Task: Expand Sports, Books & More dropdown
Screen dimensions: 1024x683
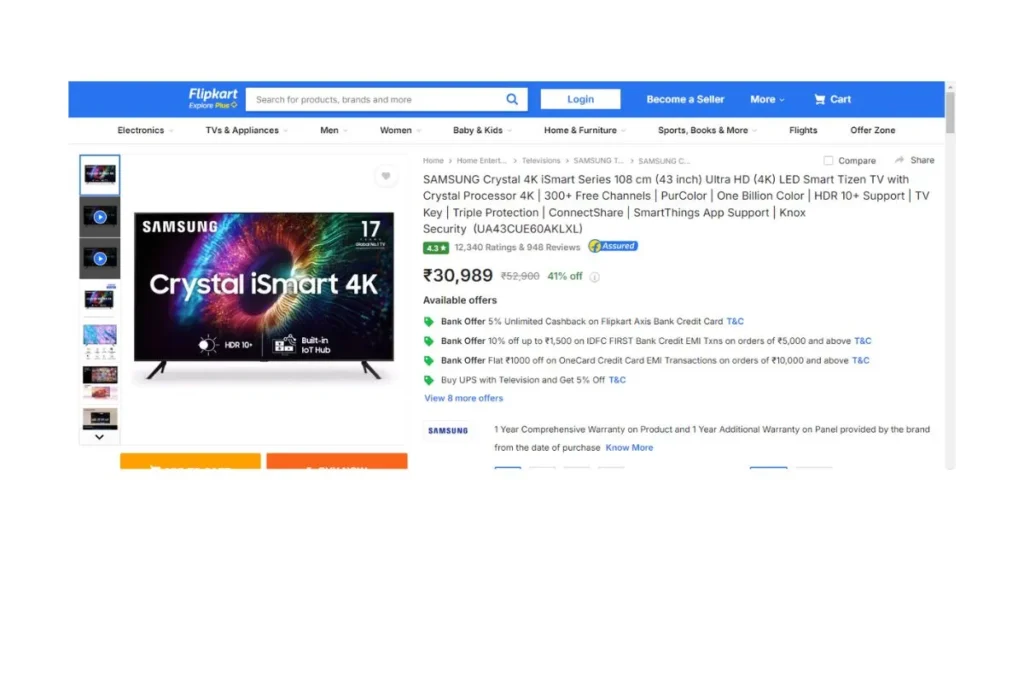Action: (707, 130)
